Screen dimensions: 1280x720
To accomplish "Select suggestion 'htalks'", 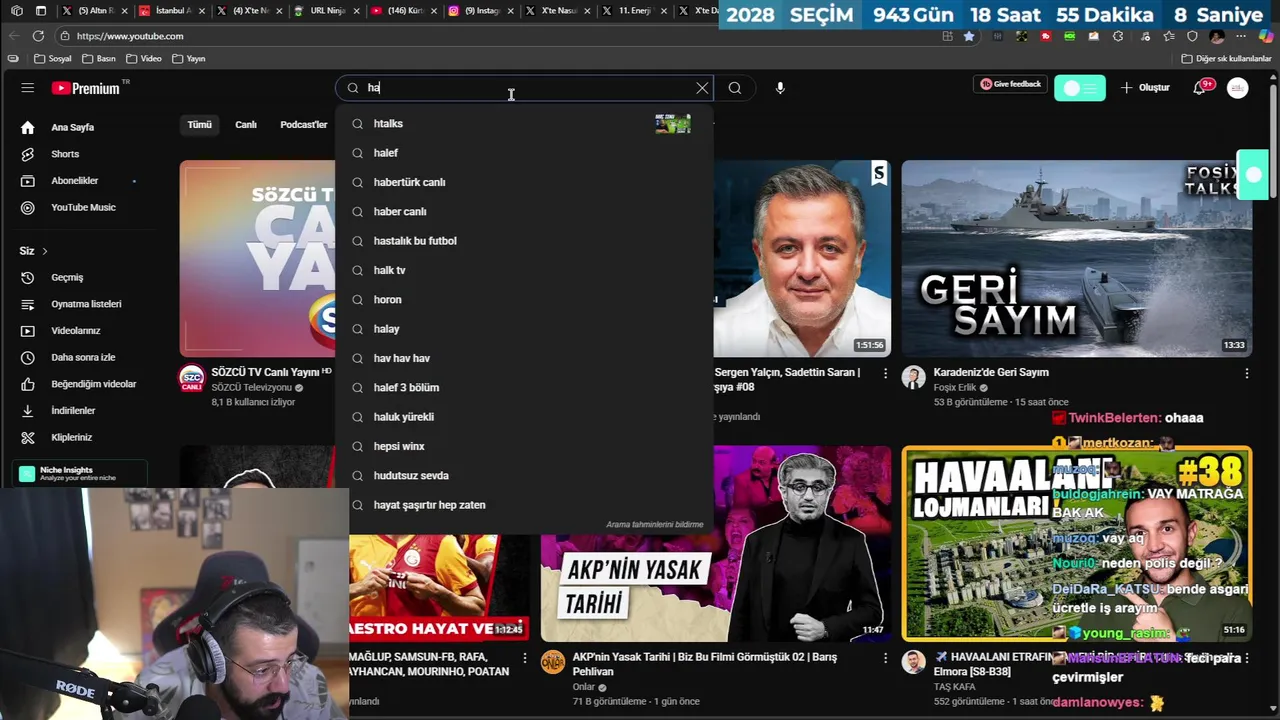I will pyautogui.click(x=524, y=124).
